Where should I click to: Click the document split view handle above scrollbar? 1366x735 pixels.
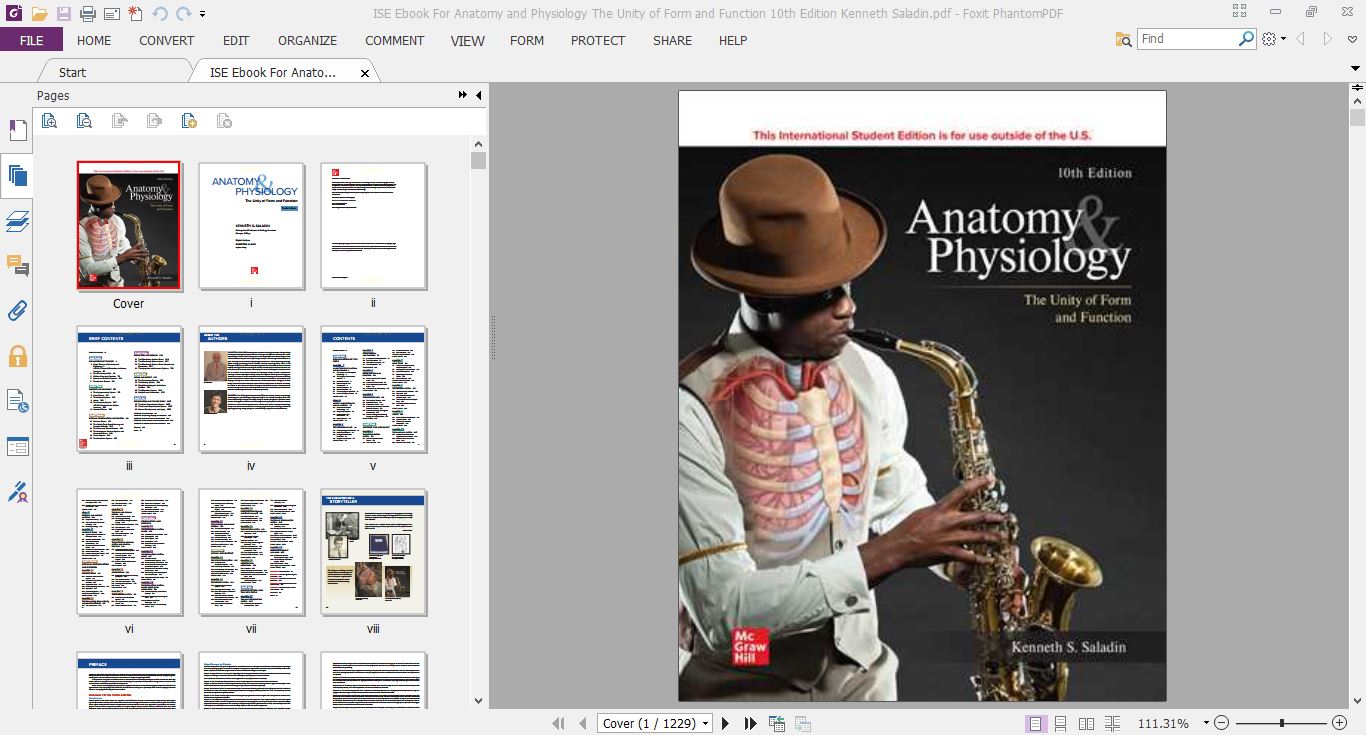coord(1357,89)
